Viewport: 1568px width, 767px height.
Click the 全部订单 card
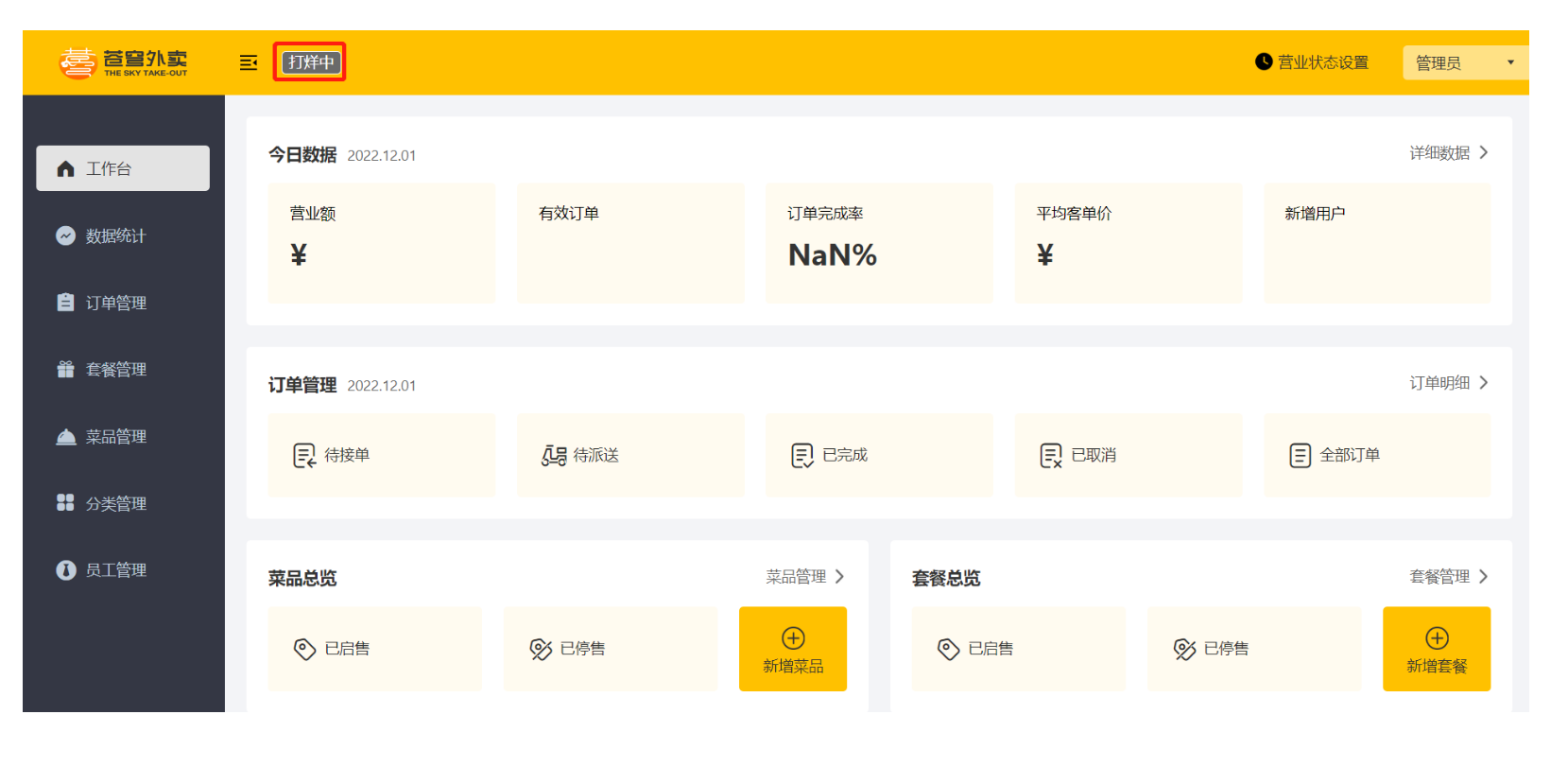(1377, 455)
